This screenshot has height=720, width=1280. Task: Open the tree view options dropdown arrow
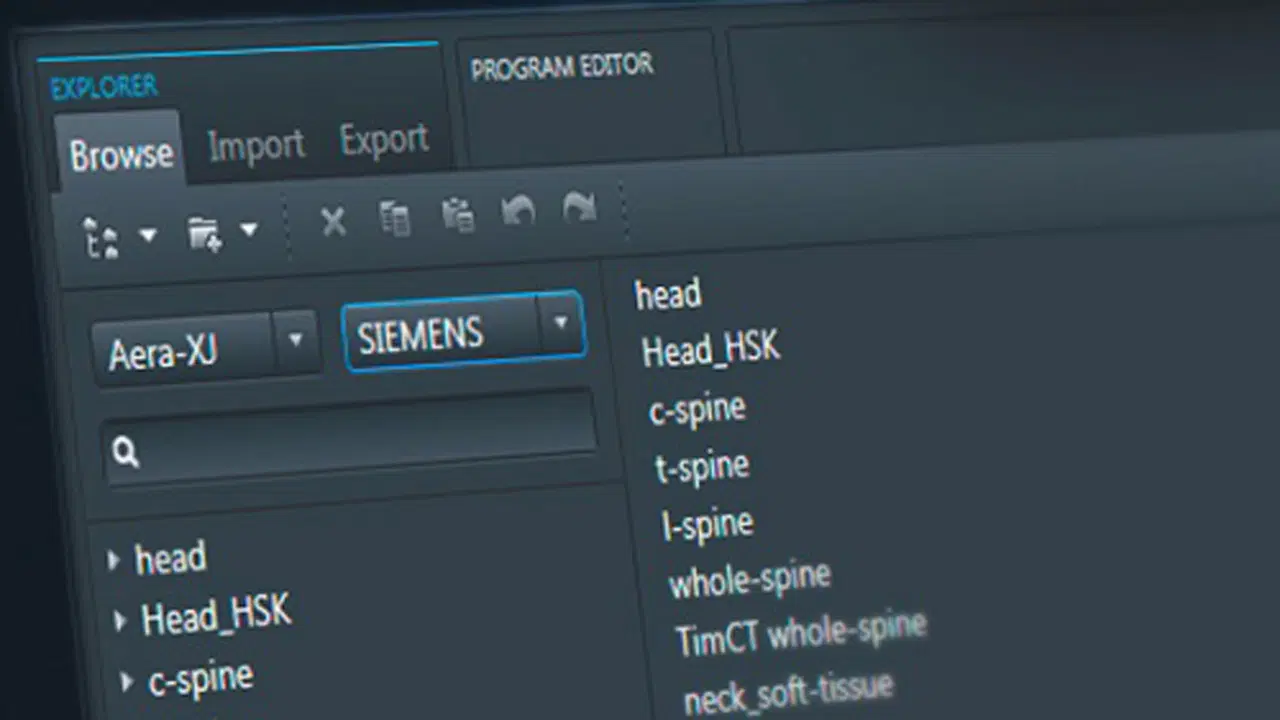(x=148, y=236)
